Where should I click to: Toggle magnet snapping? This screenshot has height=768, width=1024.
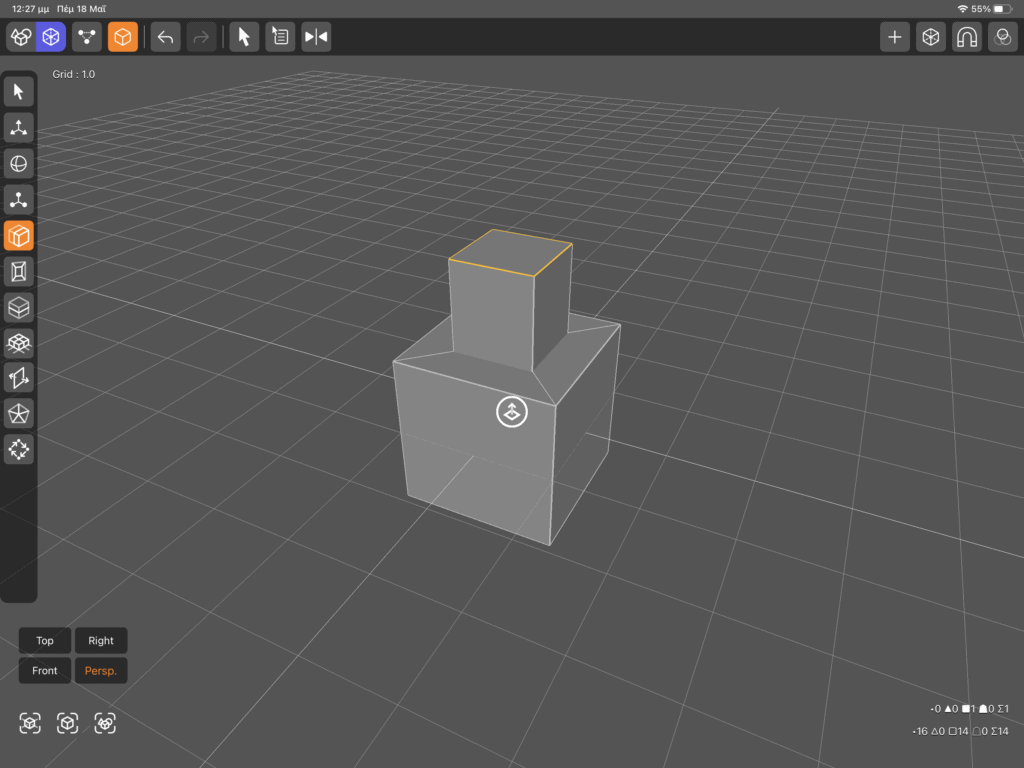(x=967, y=37)
